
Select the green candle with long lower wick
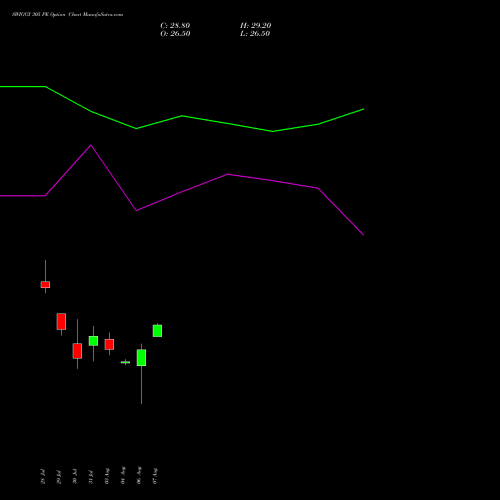click(141, 358)
